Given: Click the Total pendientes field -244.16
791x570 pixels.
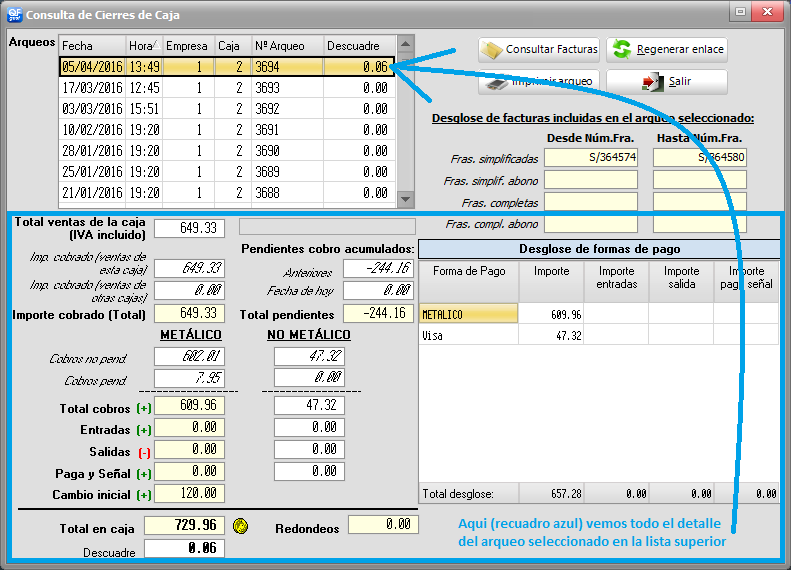Looking at the screenshot, I should (378, 313).
